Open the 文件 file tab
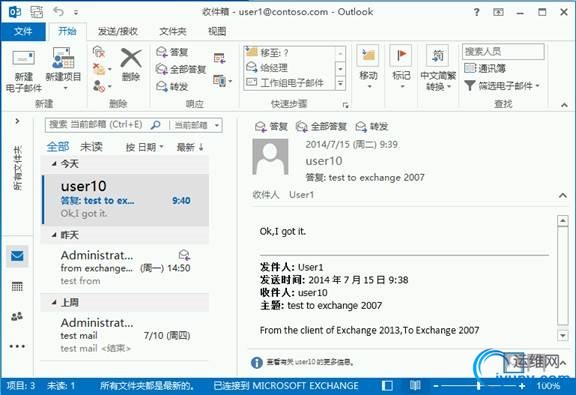 tap(23, 32)
